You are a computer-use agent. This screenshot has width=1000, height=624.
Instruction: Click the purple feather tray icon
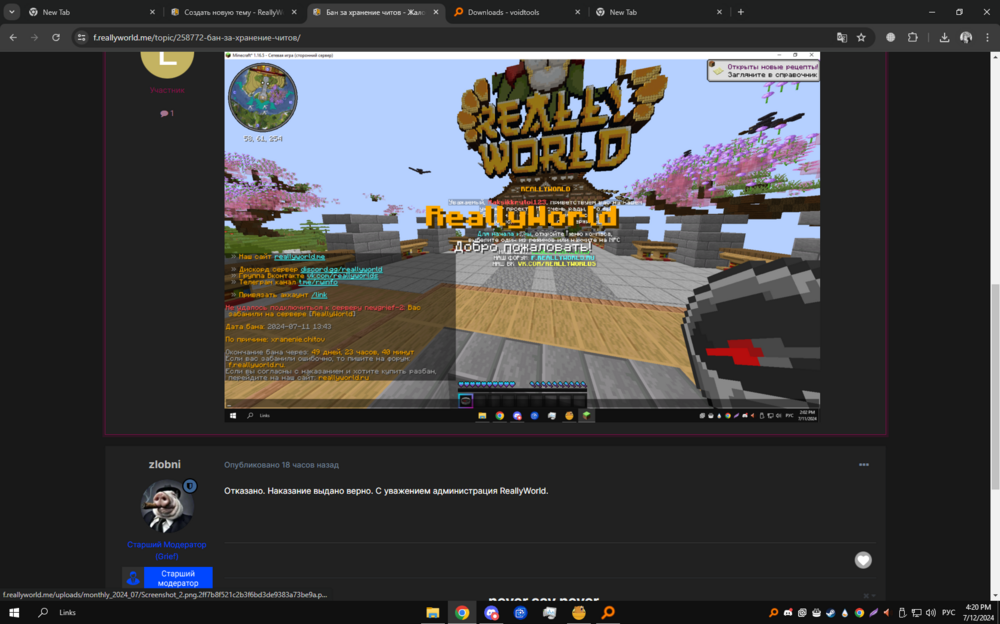tap(873, 613)
